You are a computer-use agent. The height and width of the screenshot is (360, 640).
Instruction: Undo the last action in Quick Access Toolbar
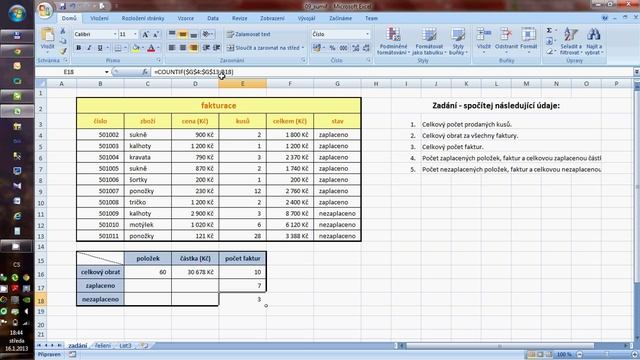click(73, 6)
